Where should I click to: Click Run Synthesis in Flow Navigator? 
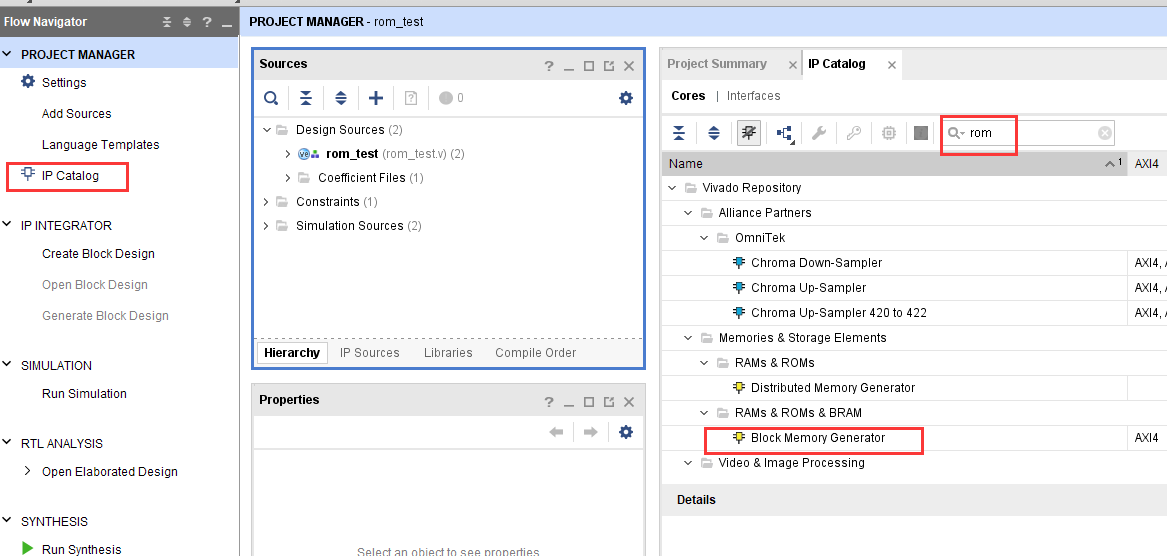(81, 549)
